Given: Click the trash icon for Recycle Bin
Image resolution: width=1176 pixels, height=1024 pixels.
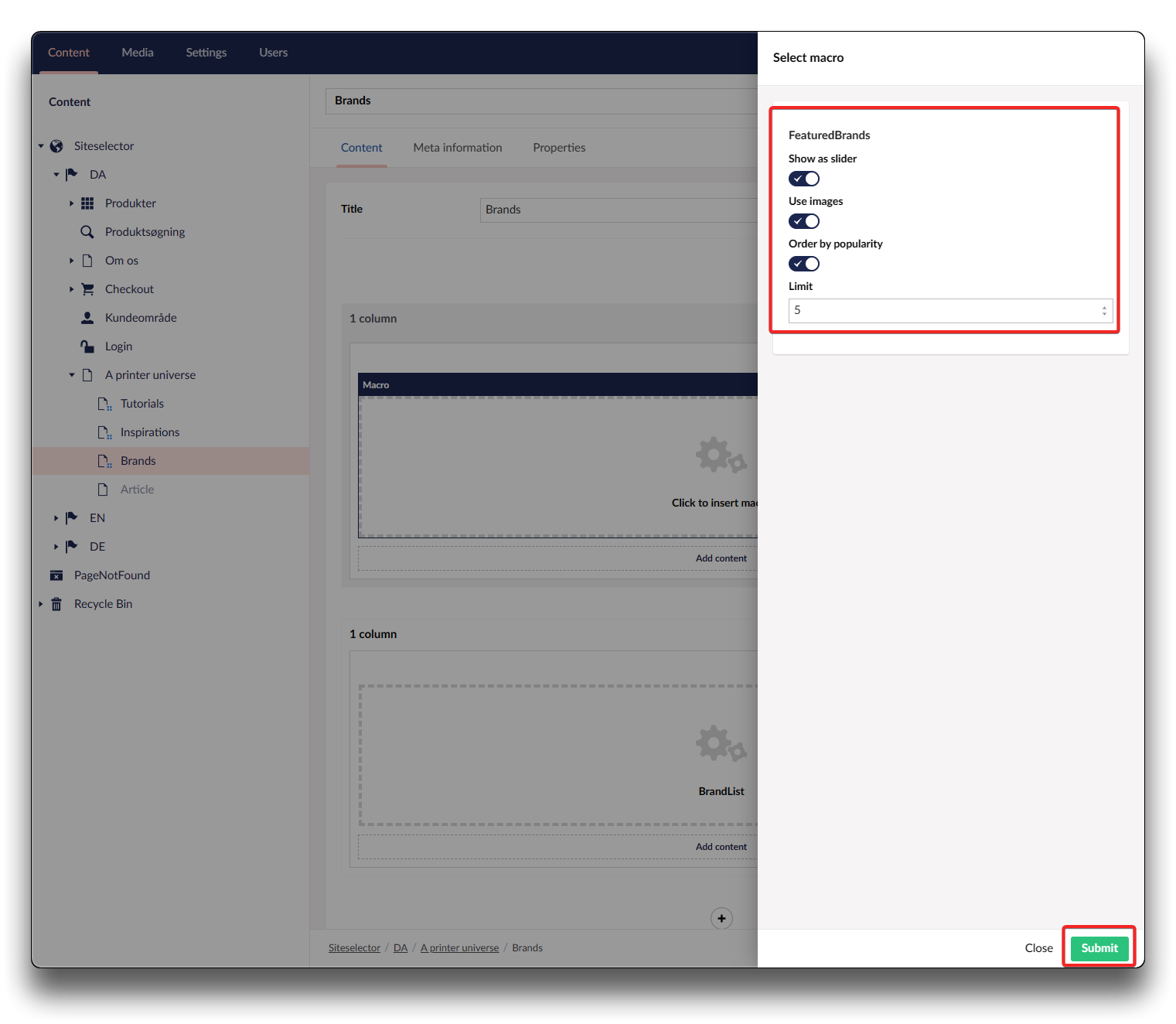Looking at the screenshot, I should (x=56, y=604).
